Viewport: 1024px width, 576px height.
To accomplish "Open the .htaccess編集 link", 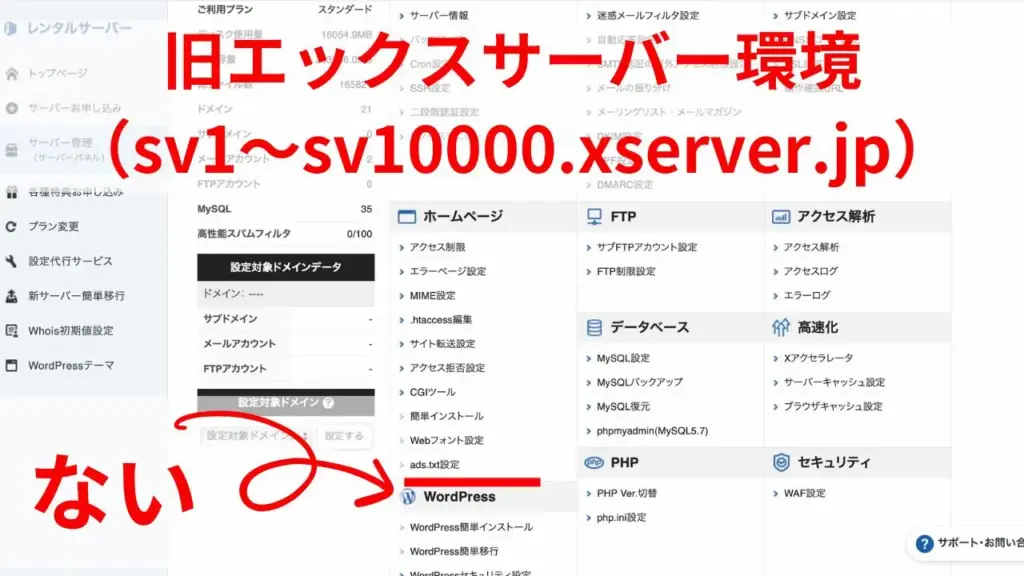I will coord(441,320).
